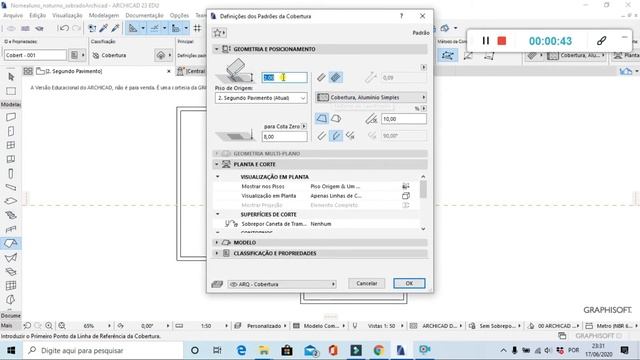640x360 pixels.
Task: Open the Edição menu
Action: pyautogui.click(x=38, y=15)
